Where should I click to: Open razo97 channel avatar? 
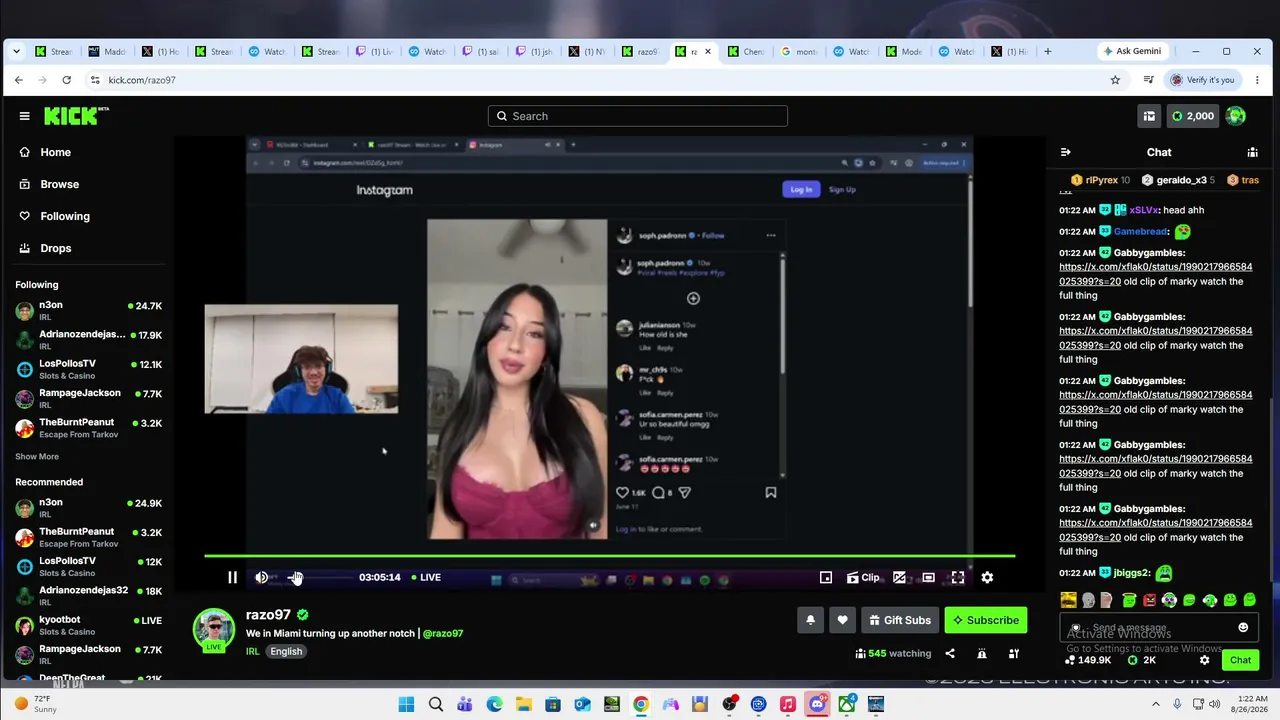pyautogui.click(x=214, y=629)
